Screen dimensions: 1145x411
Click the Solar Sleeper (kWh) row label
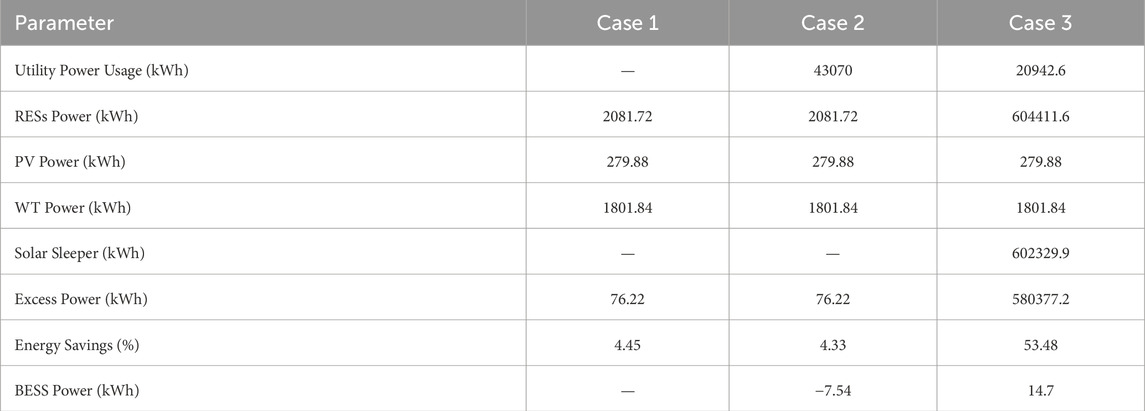pyautogui.click(x=80, y=253)
